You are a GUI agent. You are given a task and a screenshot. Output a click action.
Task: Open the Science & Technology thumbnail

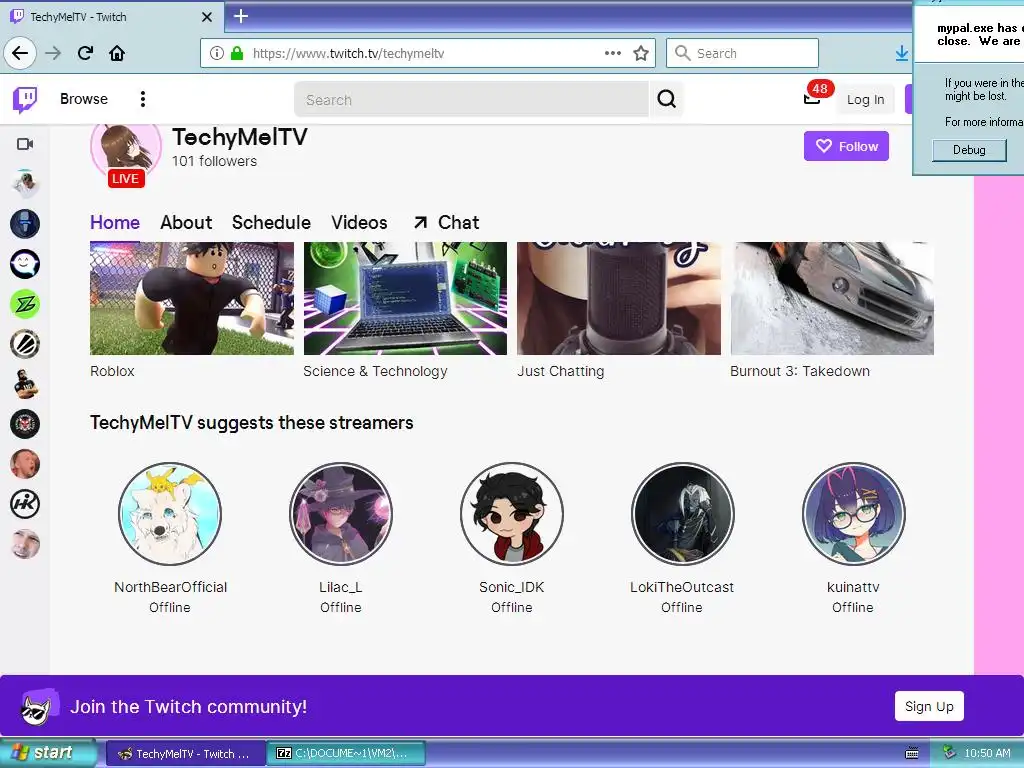(405, 298)
